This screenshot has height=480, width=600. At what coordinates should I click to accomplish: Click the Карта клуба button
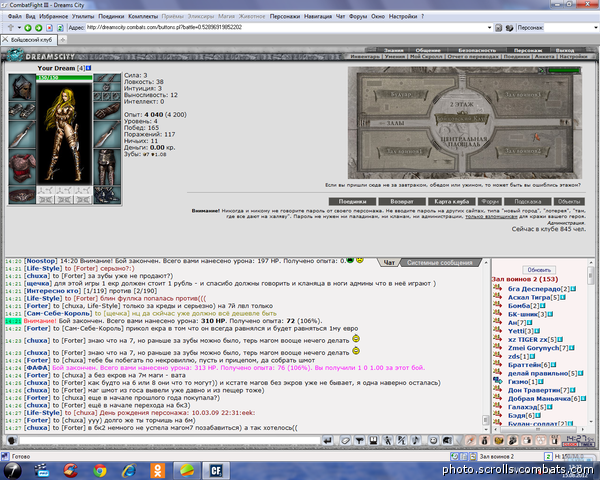[x=452, y=201]
